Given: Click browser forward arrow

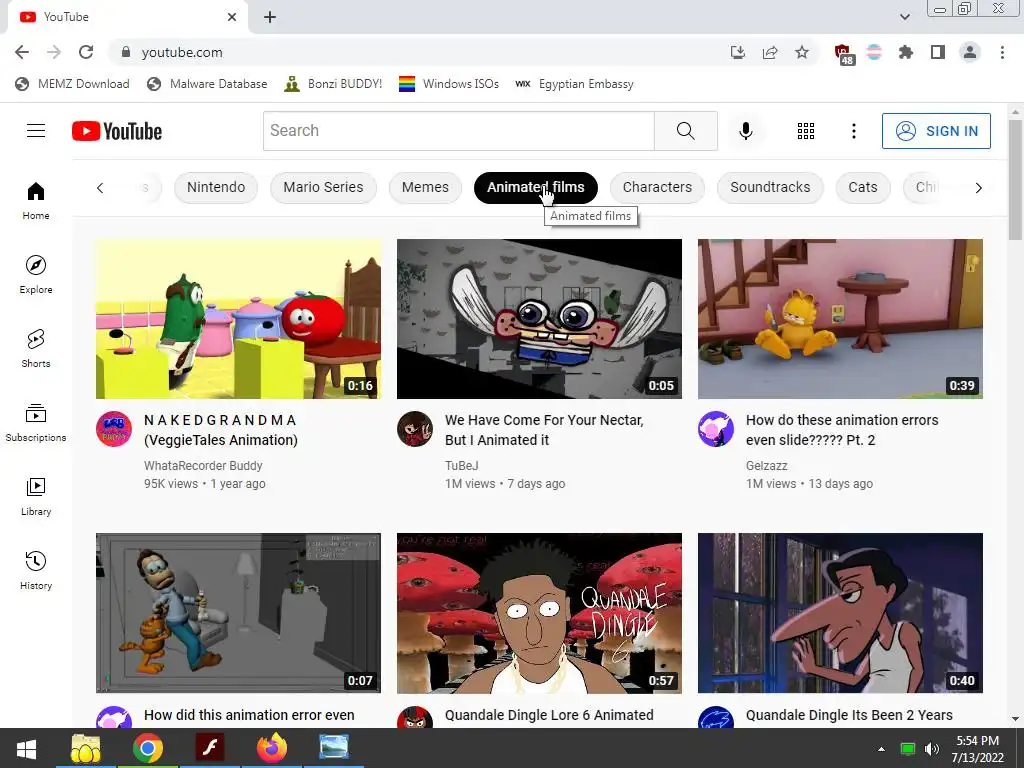Looking at the screenshot, I should click(54, 52).
